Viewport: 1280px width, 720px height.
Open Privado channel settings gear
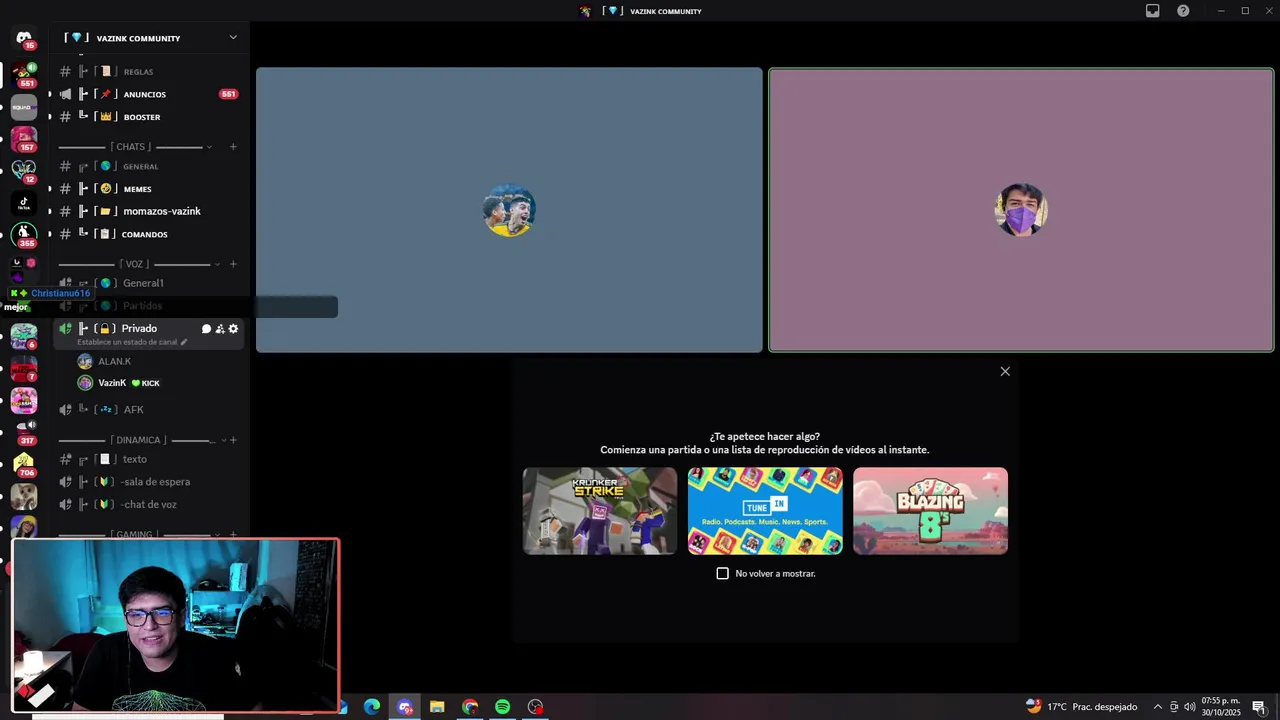pos(233,329)
